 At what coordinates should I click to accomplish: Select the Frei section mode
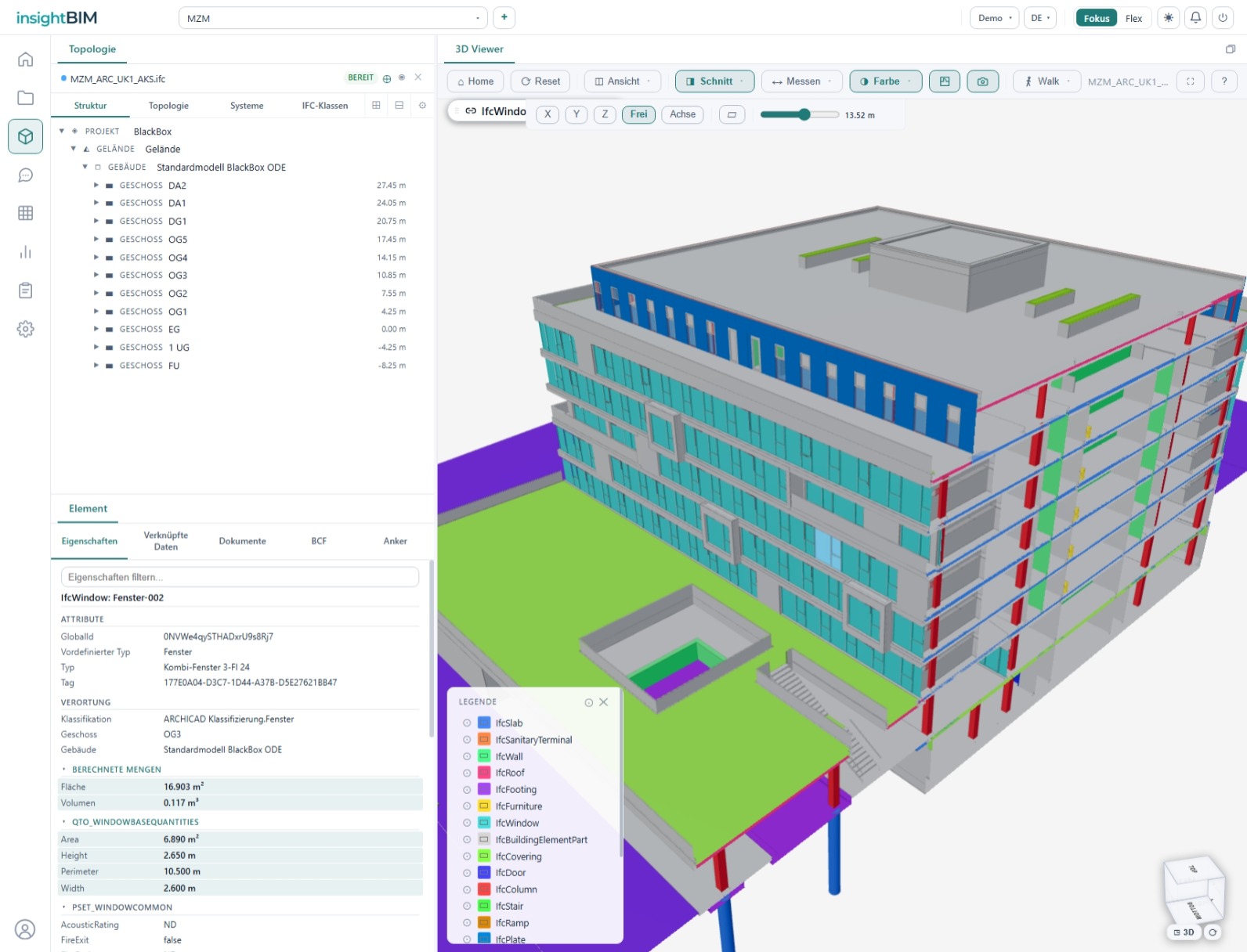click(x=639, y=114)
